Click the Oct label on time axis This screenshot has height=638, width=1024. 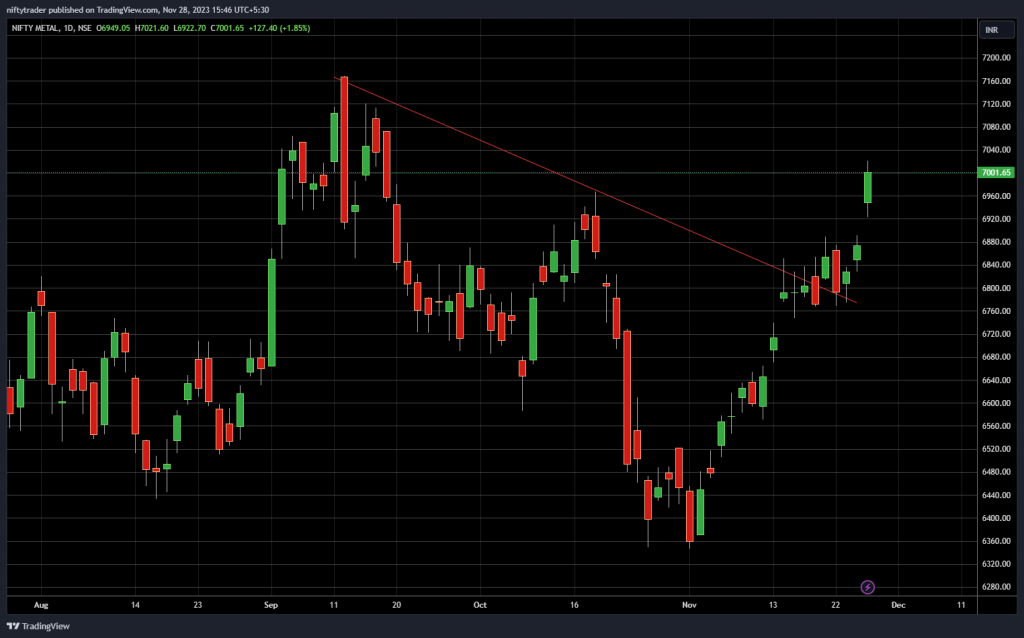480,605
